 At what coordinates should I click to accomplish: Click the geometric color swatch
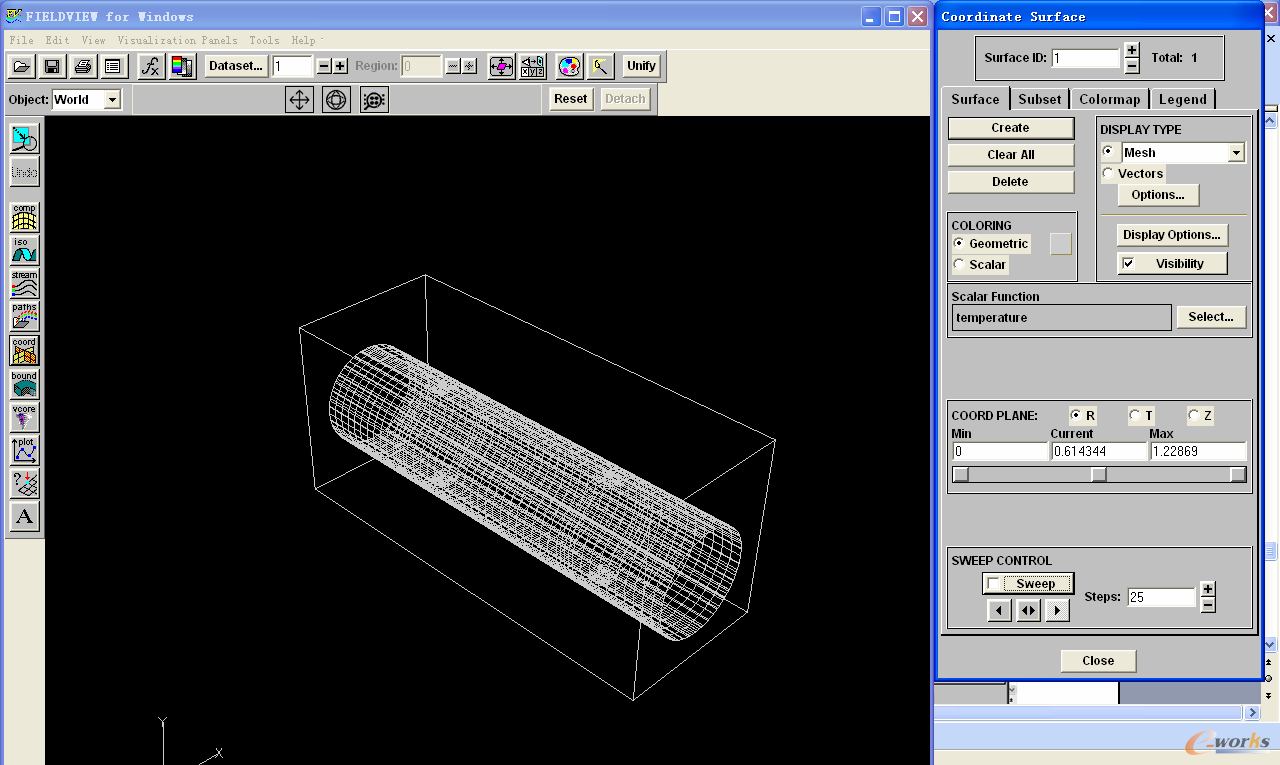pos(1060,244)
